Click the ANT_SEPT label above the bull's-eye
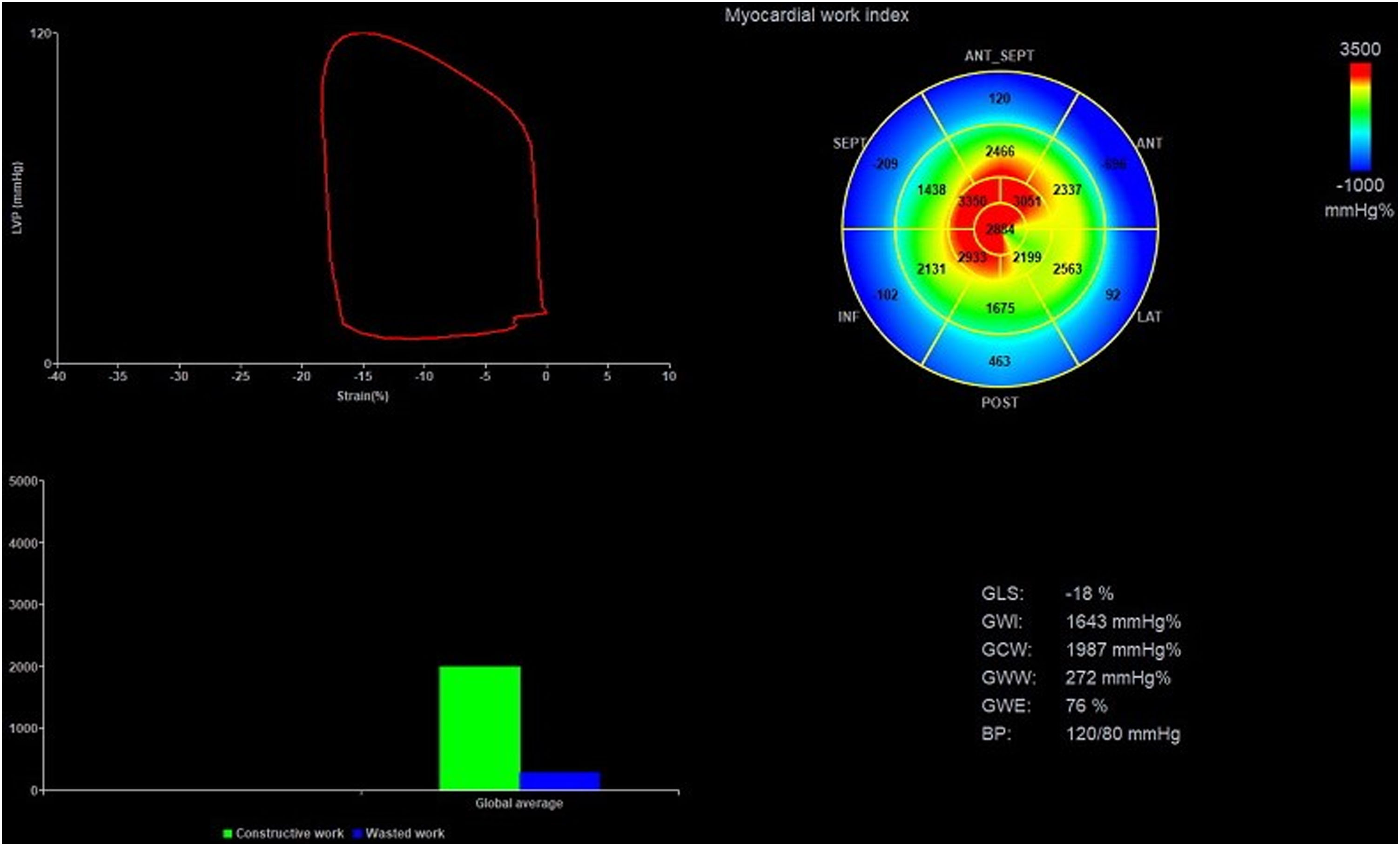Viewport: 1400px width, 846px height. click(999, 56)
